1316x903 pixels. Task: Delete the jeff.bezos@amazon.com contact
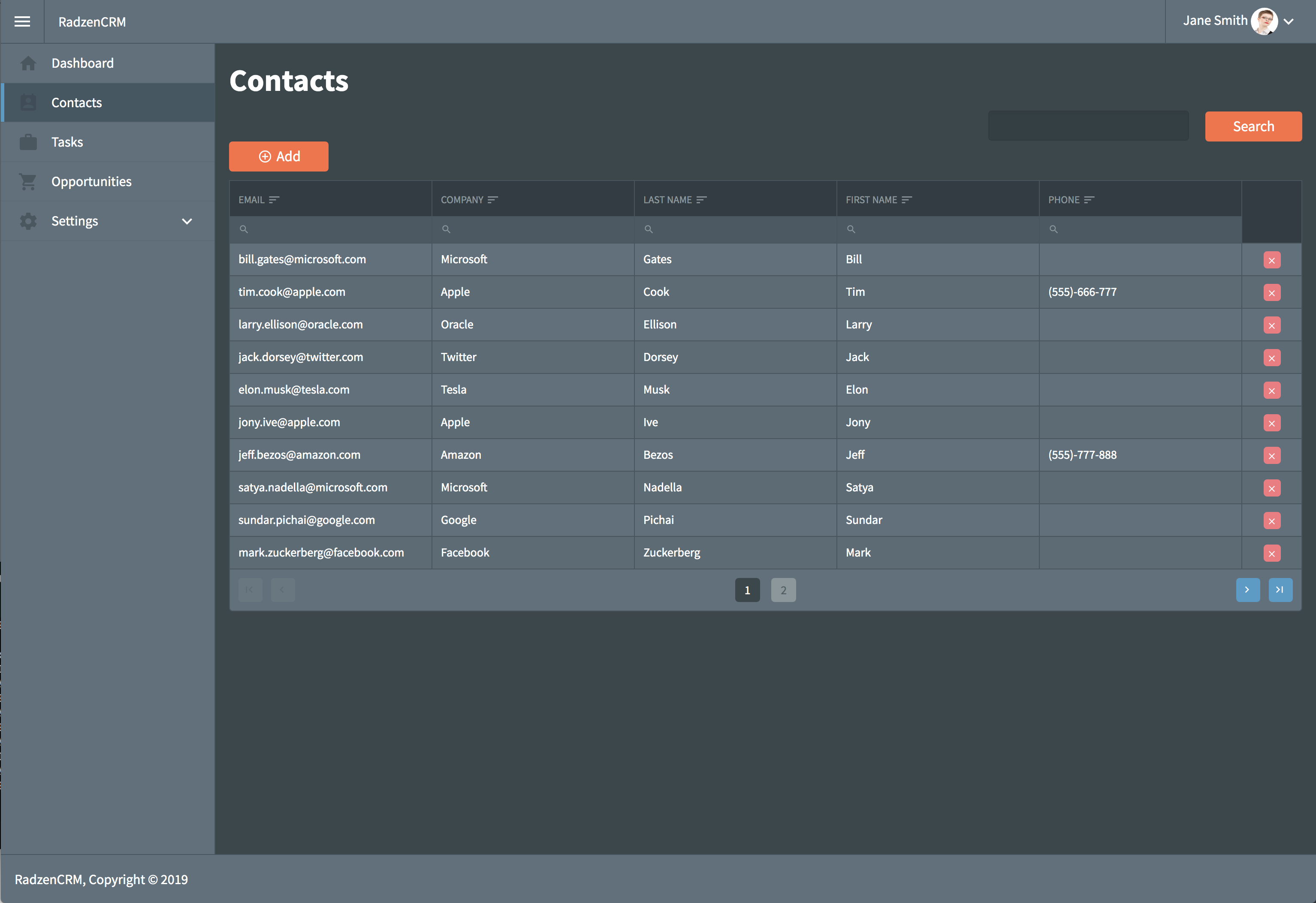pyautogui.click(x=1272, y=455)
